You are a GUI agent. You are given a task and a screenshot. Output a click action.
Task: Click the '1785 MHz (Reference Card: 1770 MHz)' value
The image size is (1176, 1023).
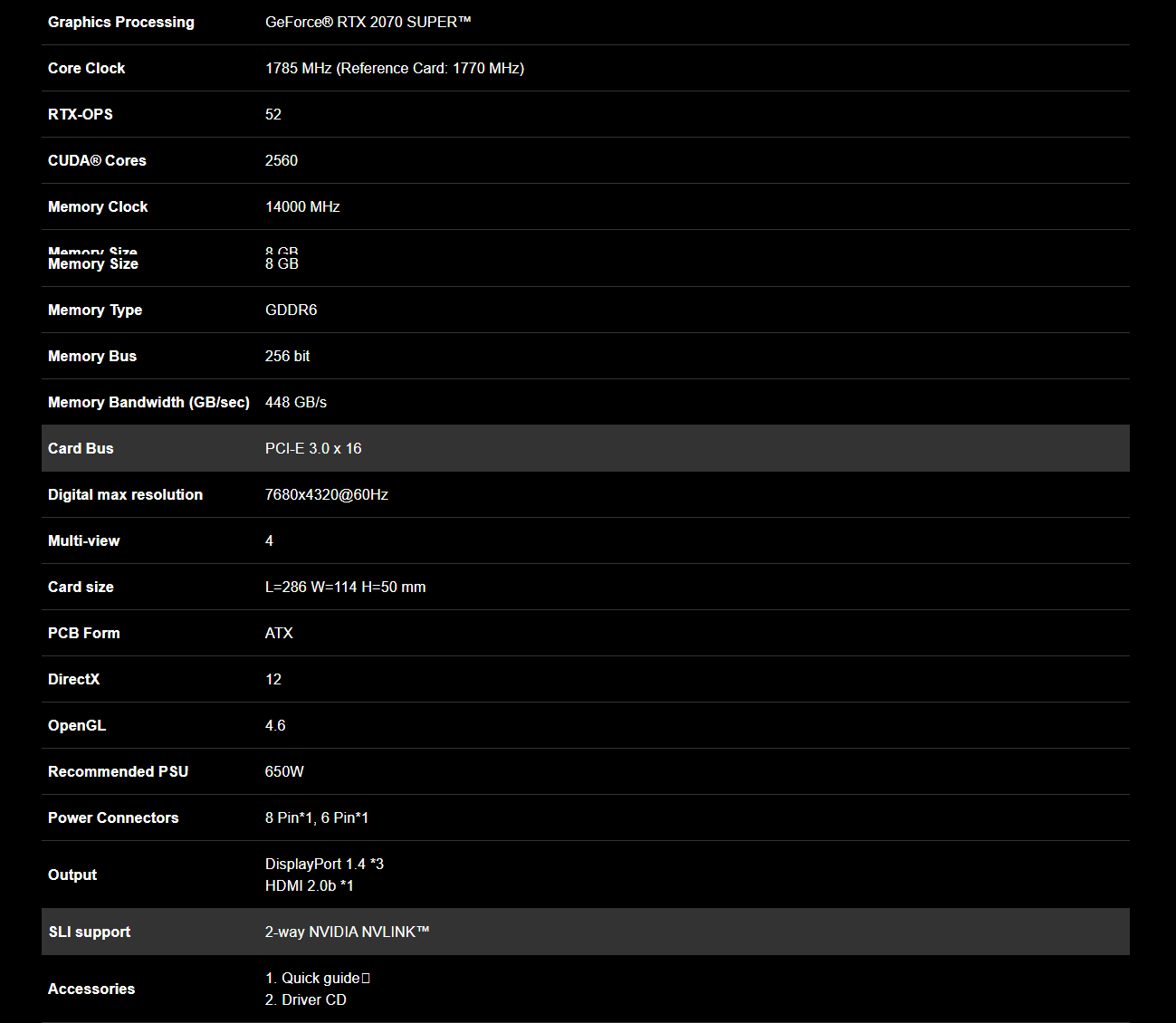(x=395, y=68)
